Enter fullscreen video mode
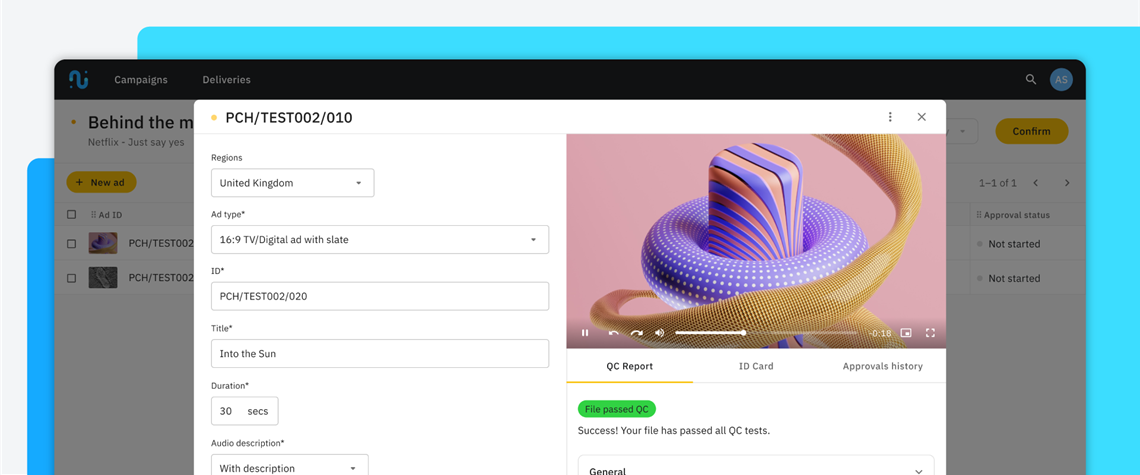1140x475 pixels. click(x=930, y=333)
